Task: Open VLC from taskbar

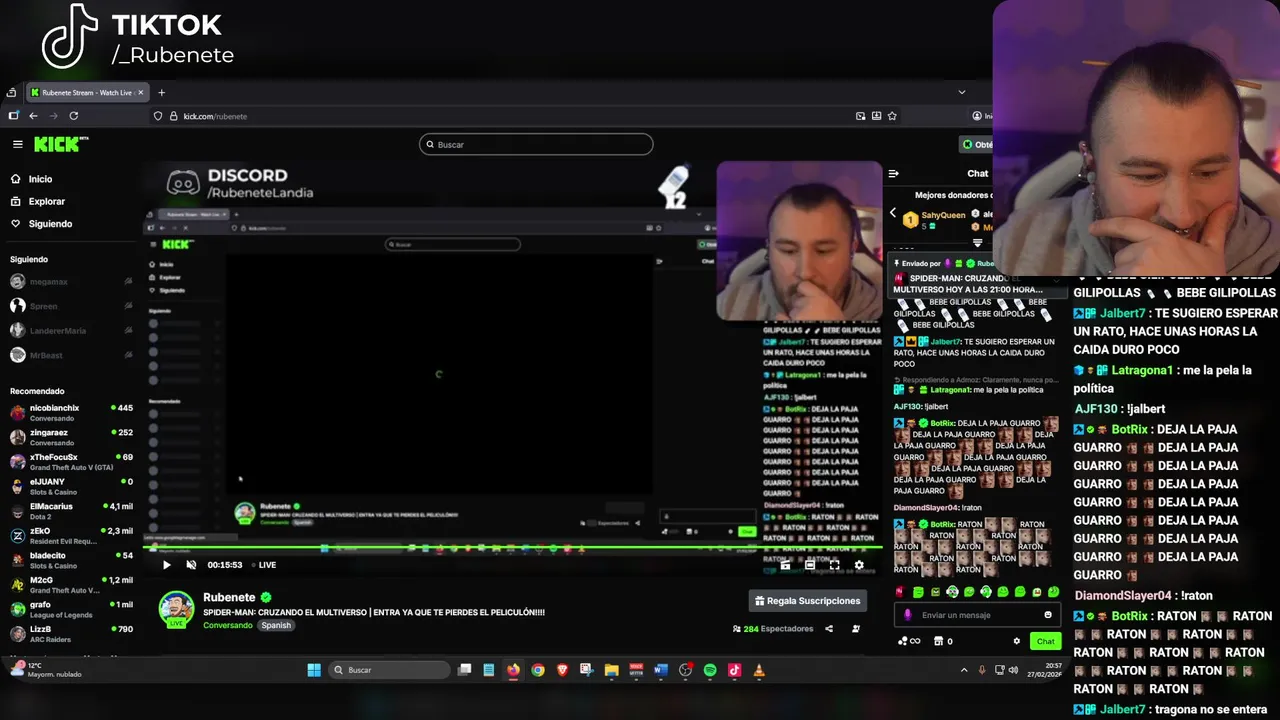Action: click(759, 670)
